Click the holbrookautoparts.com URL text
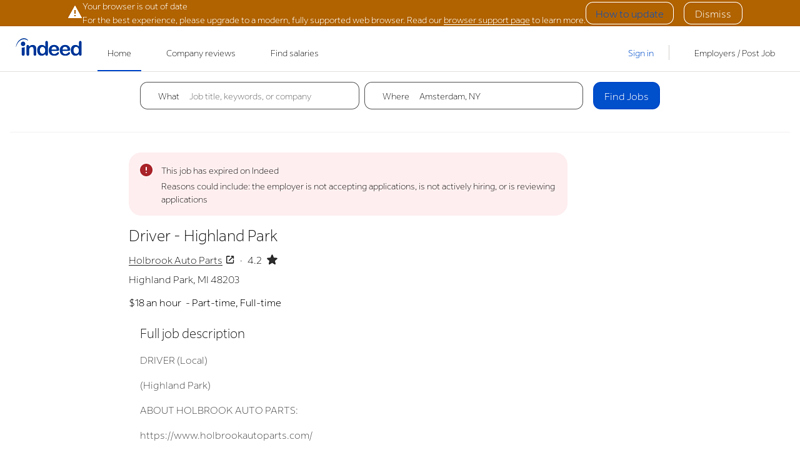 coord(226,435)
